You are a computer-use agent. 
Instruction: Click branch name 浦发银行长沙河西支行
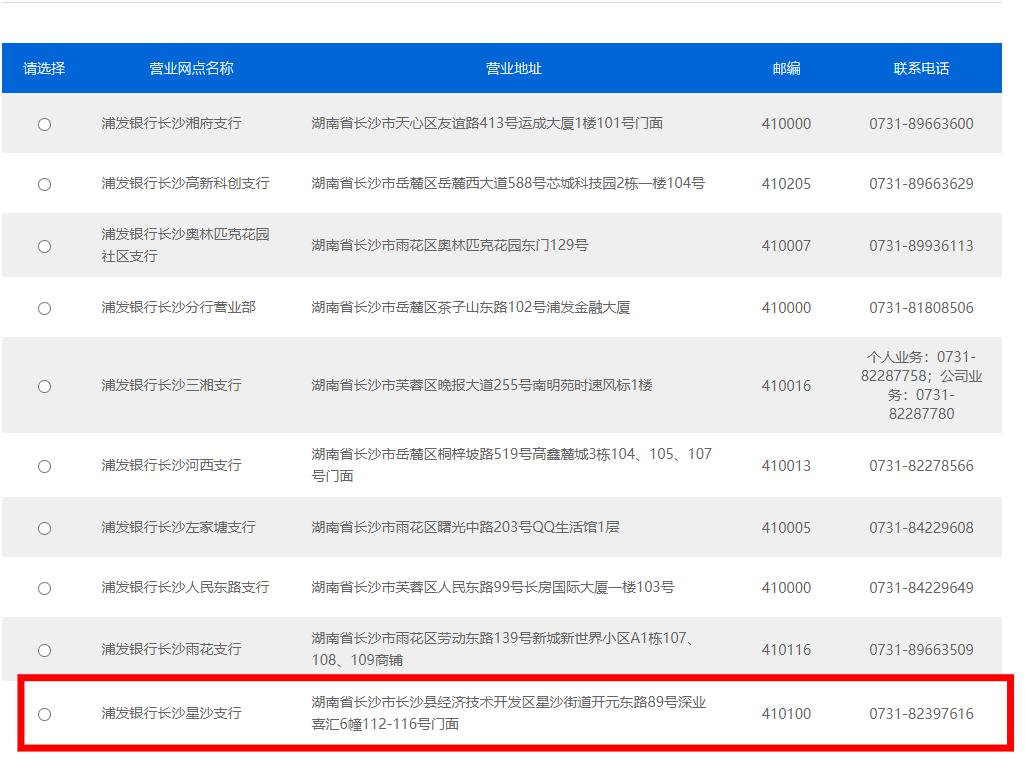tap(171, 465)
